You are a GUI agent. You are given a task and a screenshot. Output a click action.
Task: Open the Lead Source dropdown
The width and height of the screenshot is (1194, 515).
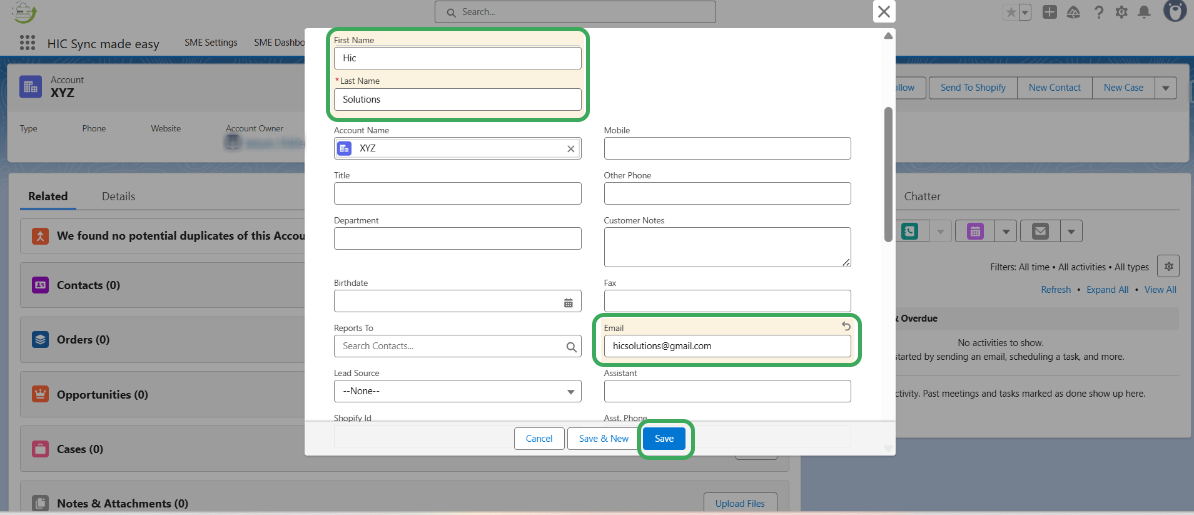(x=458, y=392)
